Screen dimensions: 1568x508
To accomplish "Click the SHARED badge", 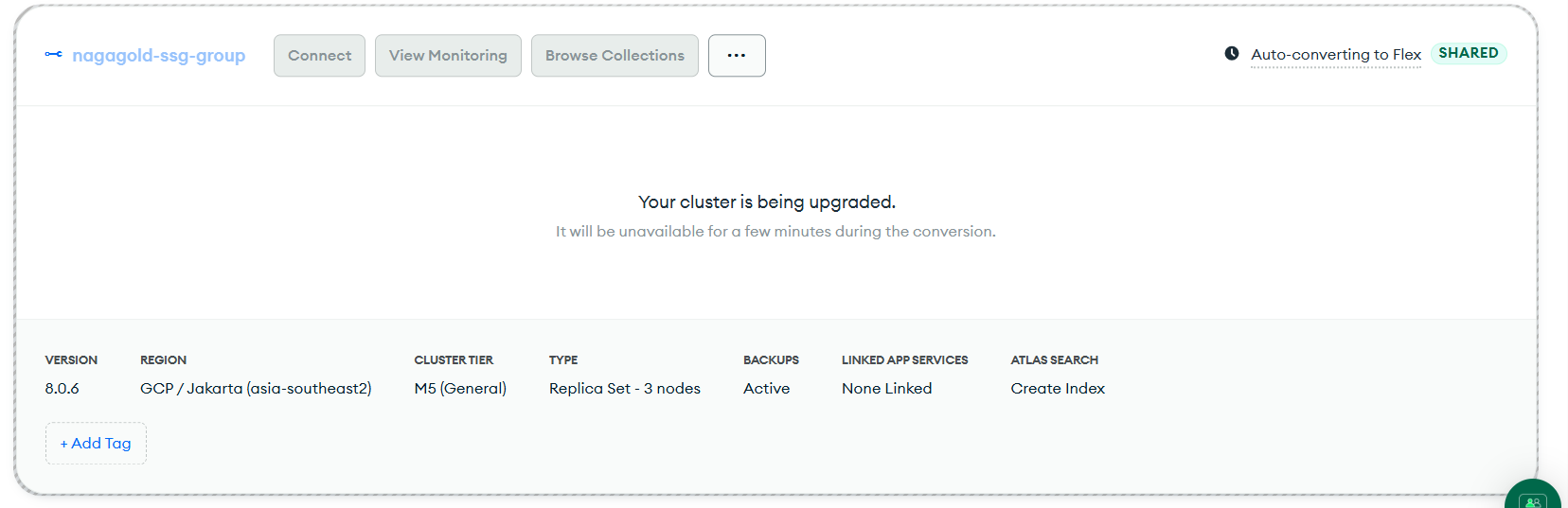I will click(x=1468, y=53).
